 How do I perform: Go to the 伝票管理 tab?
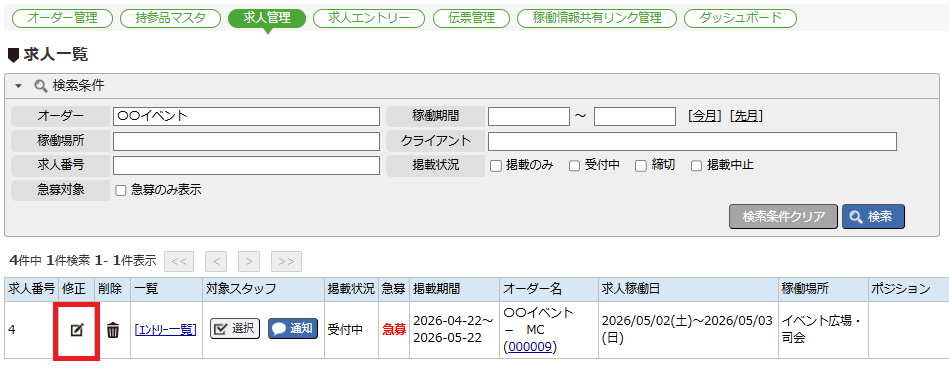pyautogui.click(x=471, y=18)
